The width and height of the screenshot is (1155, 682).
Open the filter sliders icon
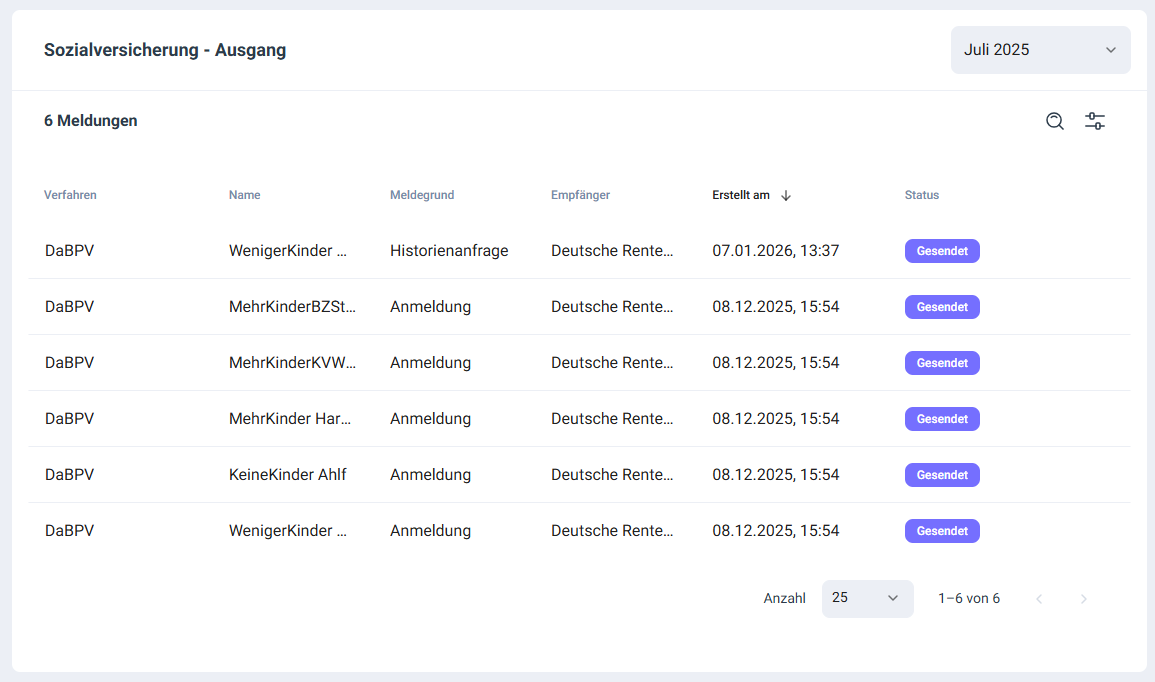pyautogui.click(x=1095, y=121)
